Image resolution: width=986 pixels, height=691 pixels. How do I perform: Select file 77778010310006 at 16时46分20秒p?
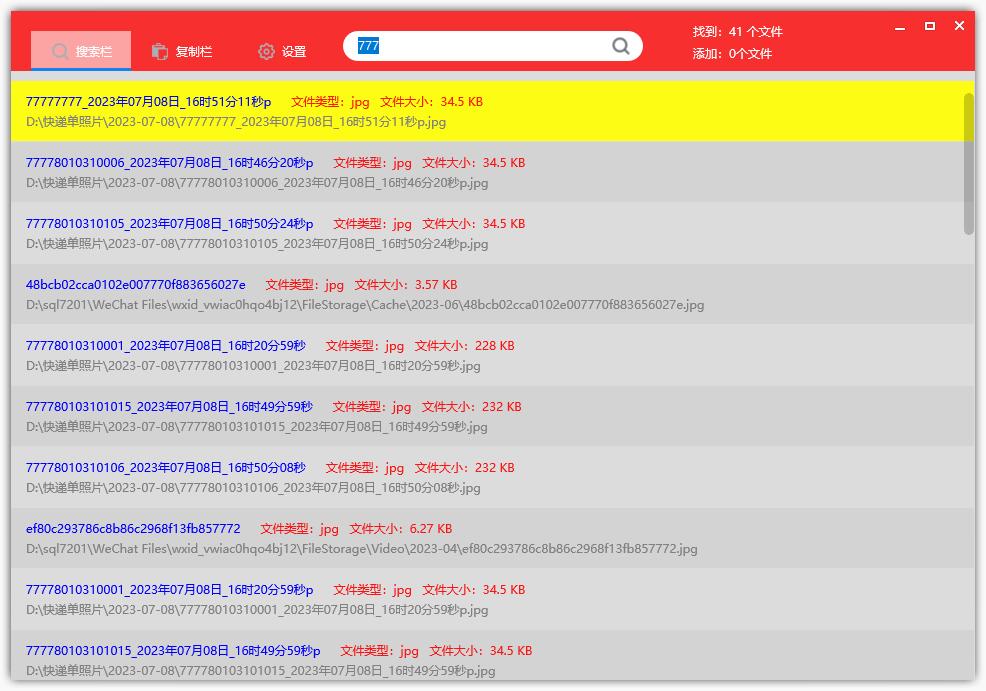487,172
